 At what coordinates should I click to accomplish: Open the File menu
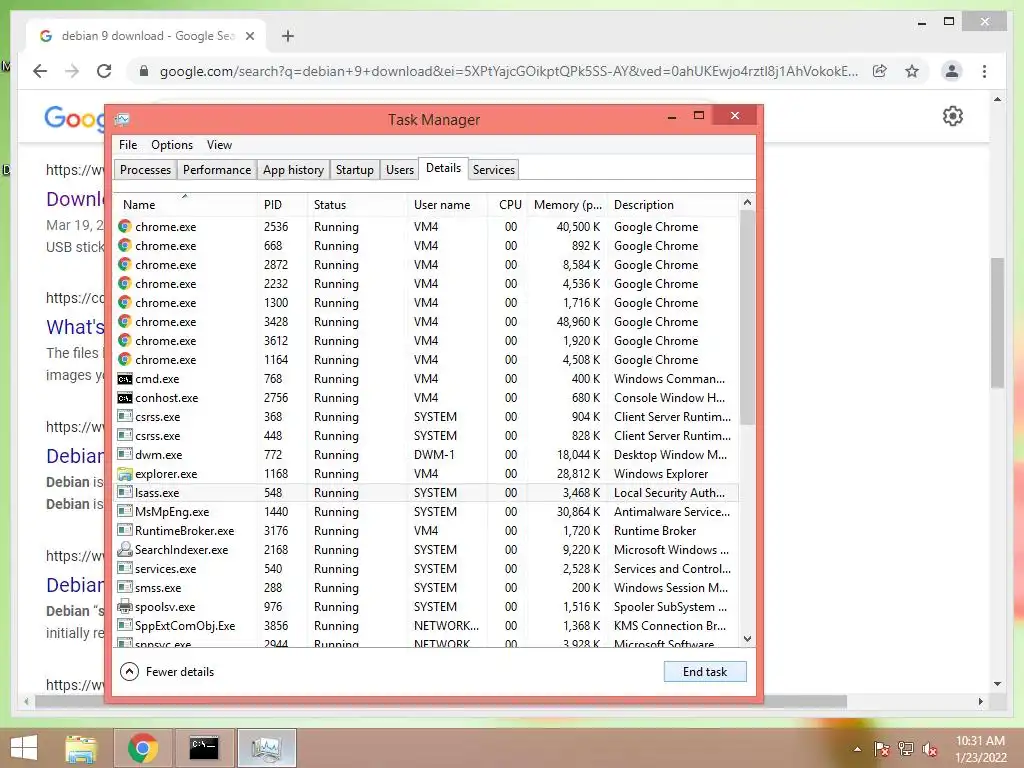pos(128,145)
